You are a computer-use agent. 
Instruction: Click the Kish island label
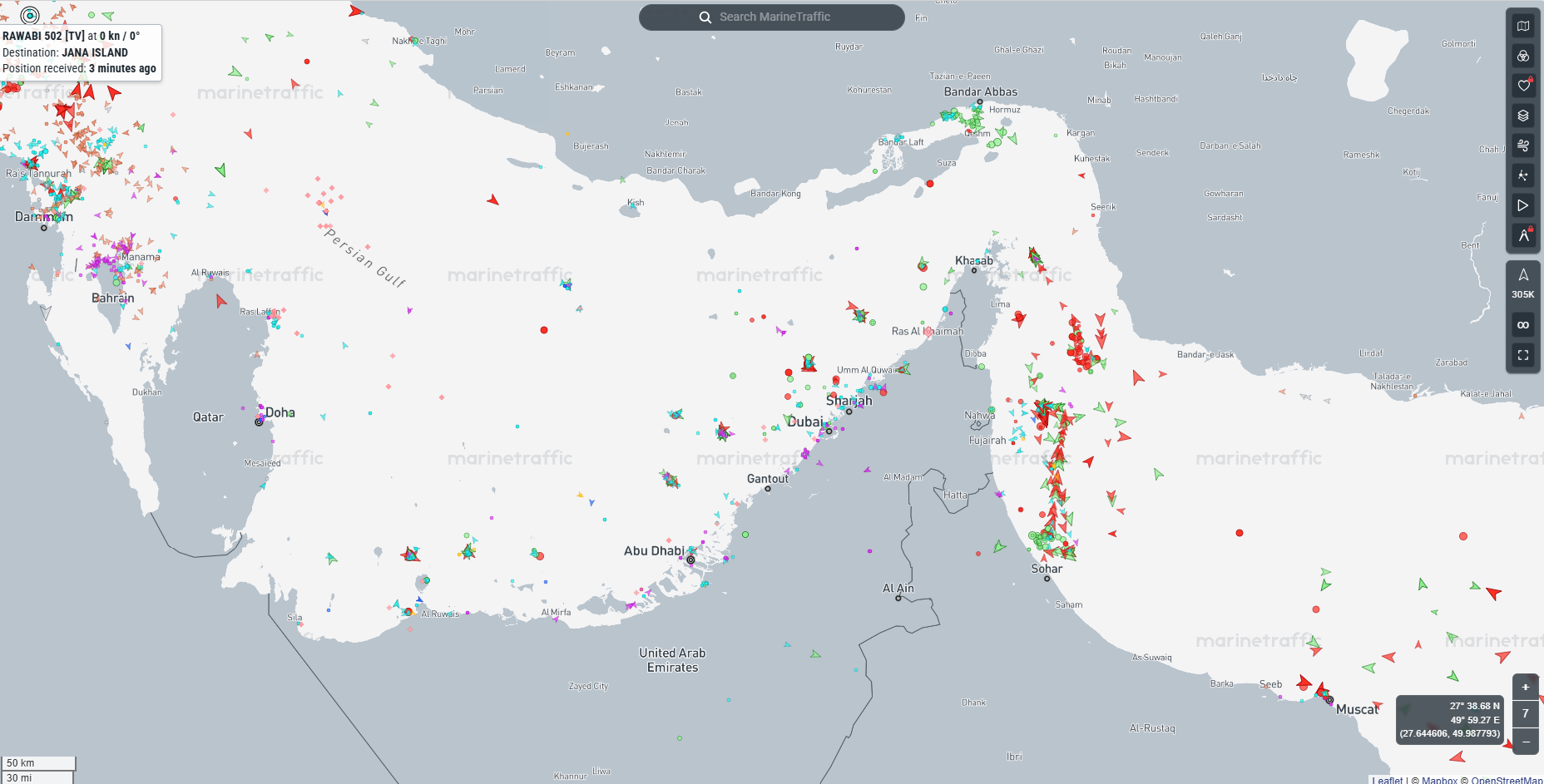pos(636,202)
